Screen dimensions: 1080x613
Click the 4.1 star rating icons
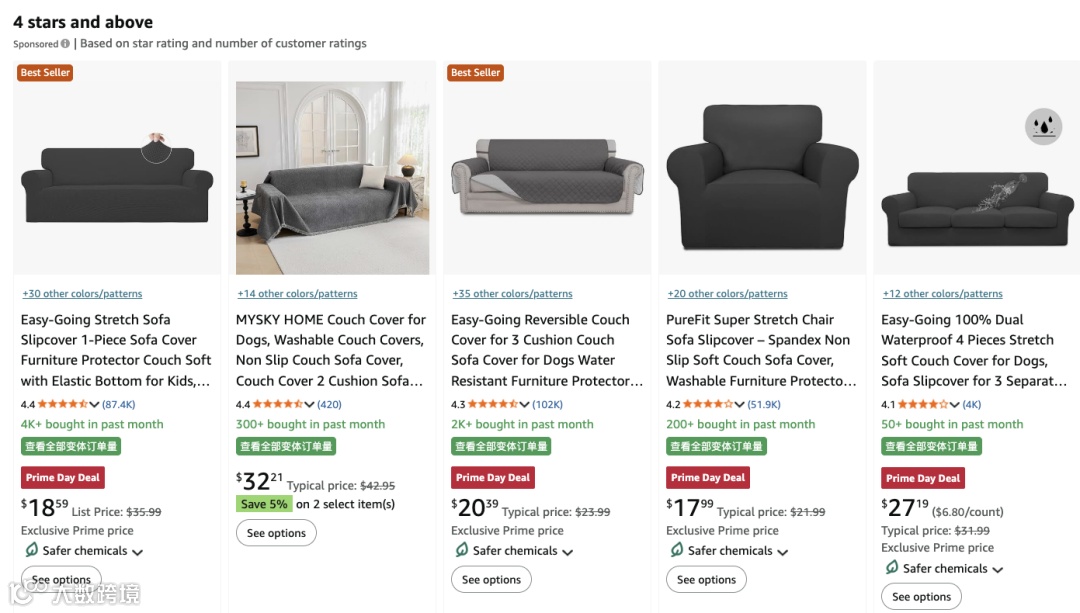(x=922, y=404)
